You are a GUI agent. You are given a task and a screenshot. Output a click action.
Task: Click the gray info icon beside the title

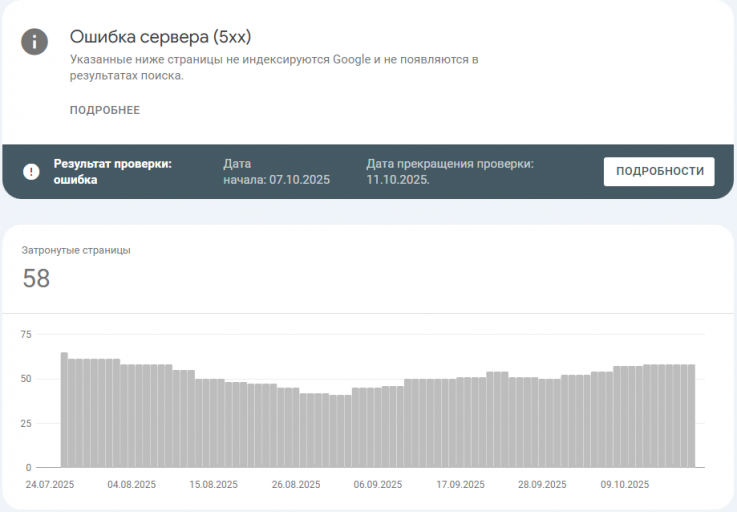click(34, 42)
